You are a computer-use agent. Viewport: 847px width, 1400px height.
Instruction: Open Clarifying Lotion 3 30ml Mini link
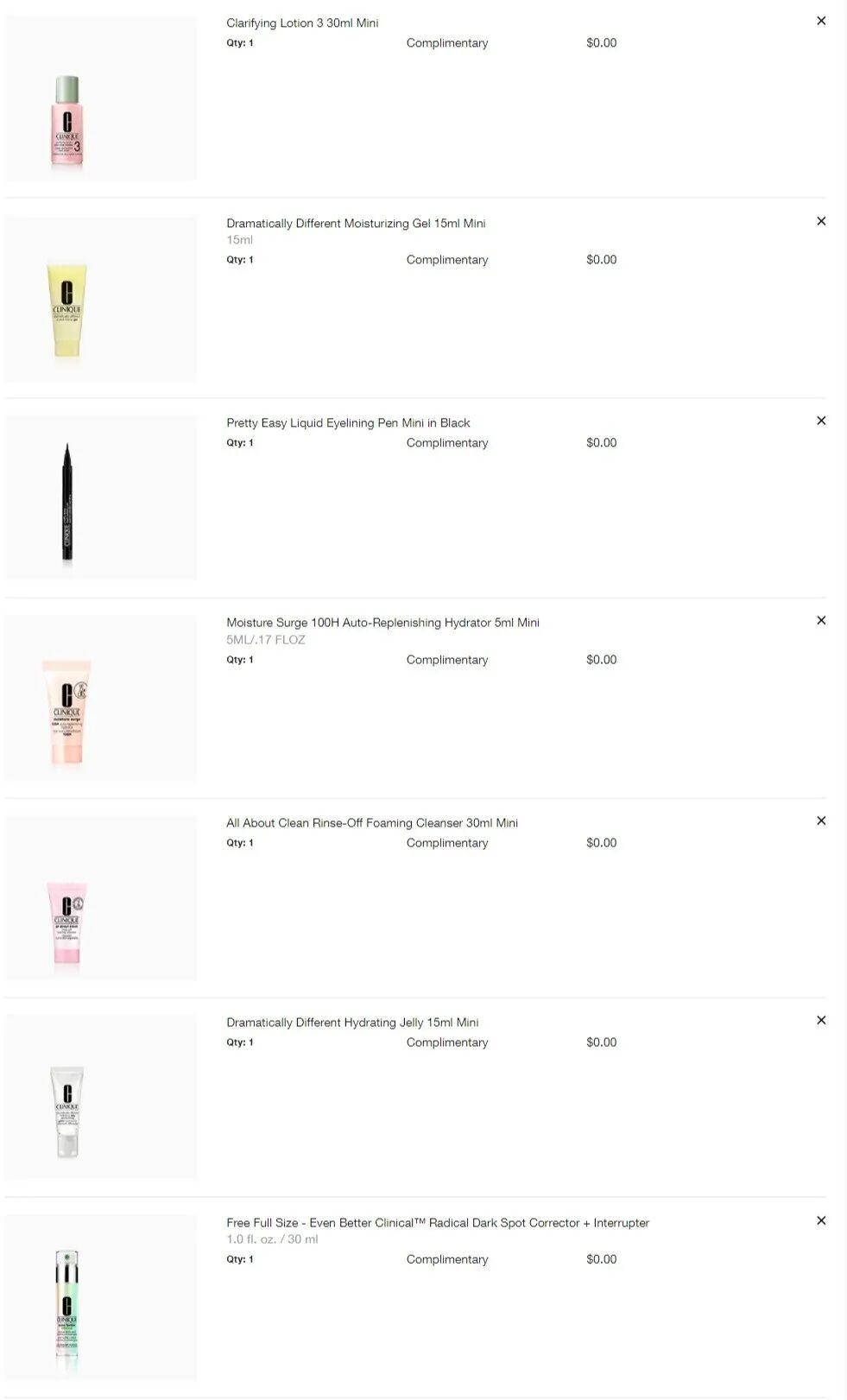pyautogui.click(x=302, y=23)
